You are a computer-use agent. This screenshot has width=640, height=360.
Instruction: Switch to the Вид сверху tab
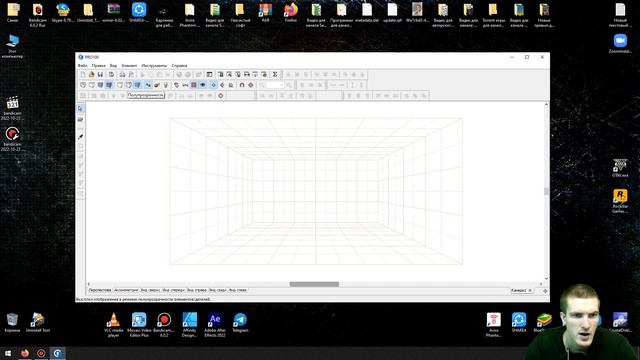coord(150,290)
